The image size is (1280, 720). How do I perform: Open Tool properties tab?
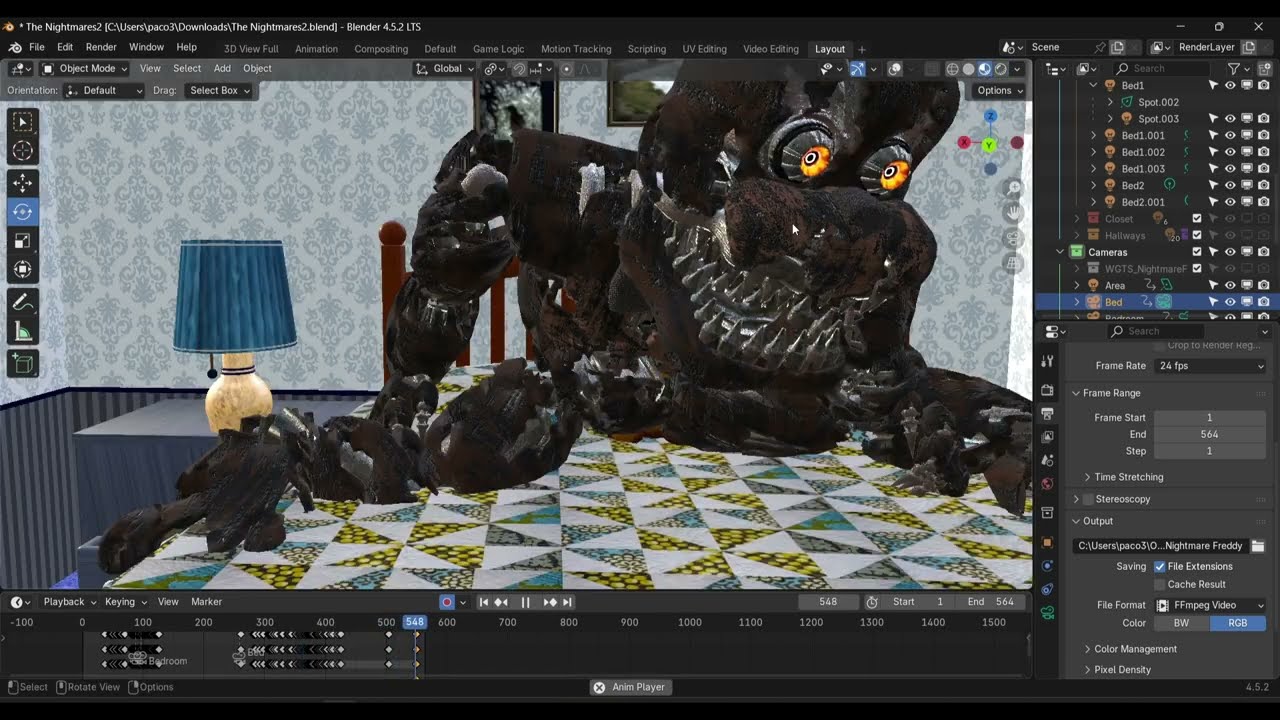(1047, 361)
